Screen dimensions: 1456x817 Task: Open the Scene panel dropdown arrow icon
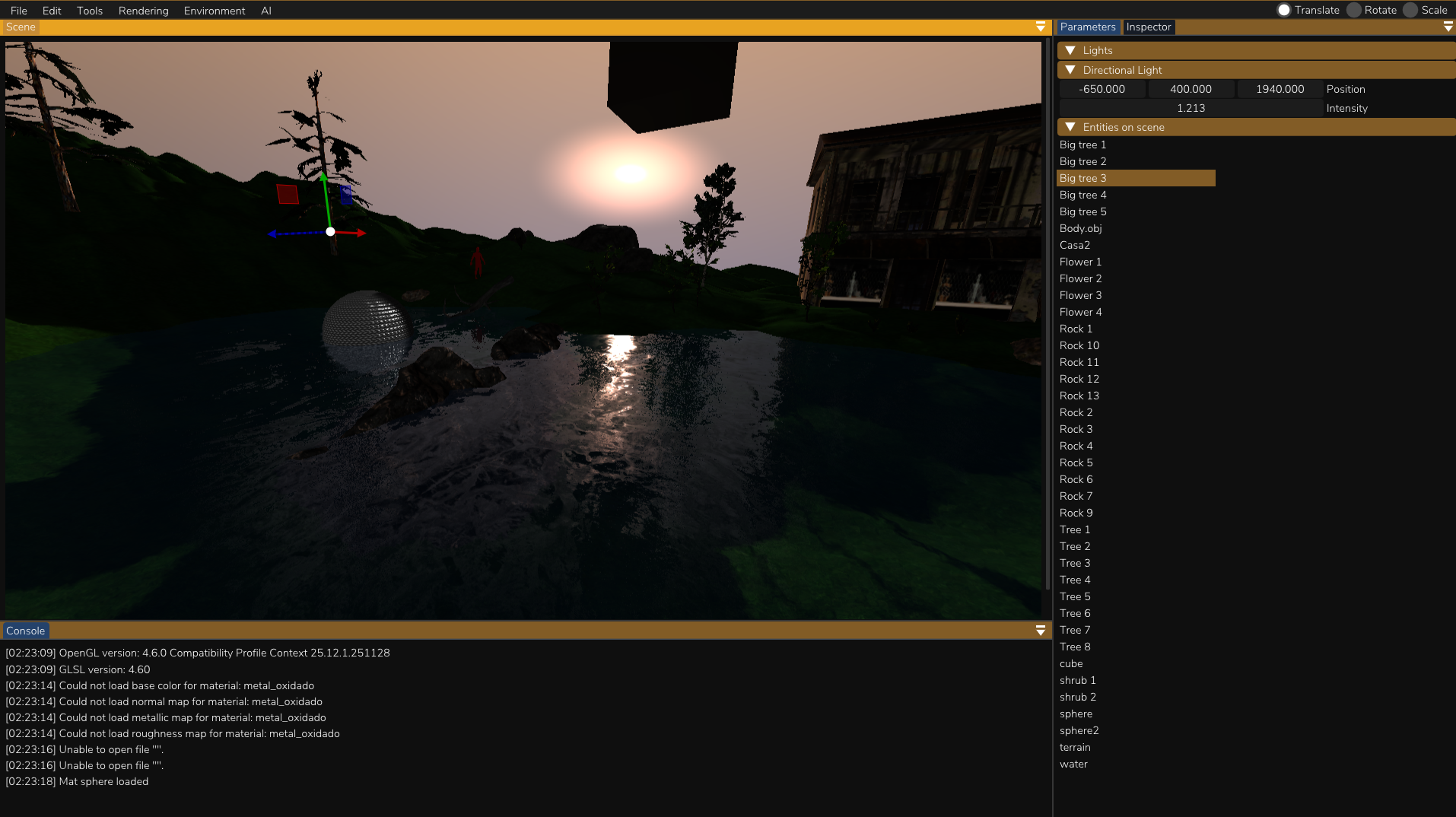coord(1040,27)
